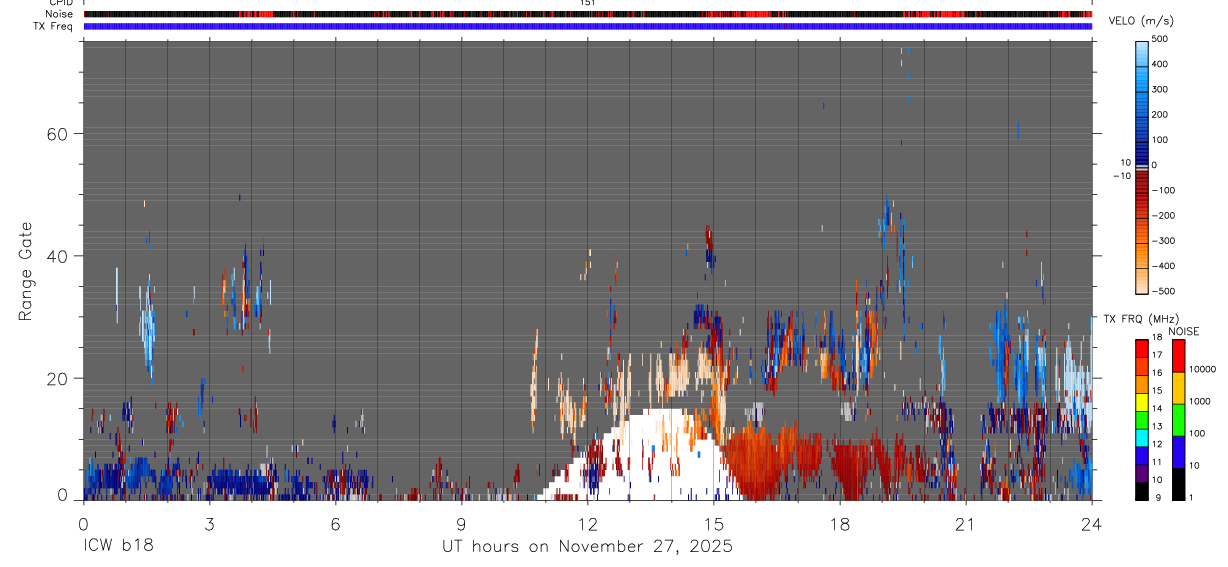The image size is (1228, 567).
Task: Click the '40' Range Gate tick label
Action: 59,256
